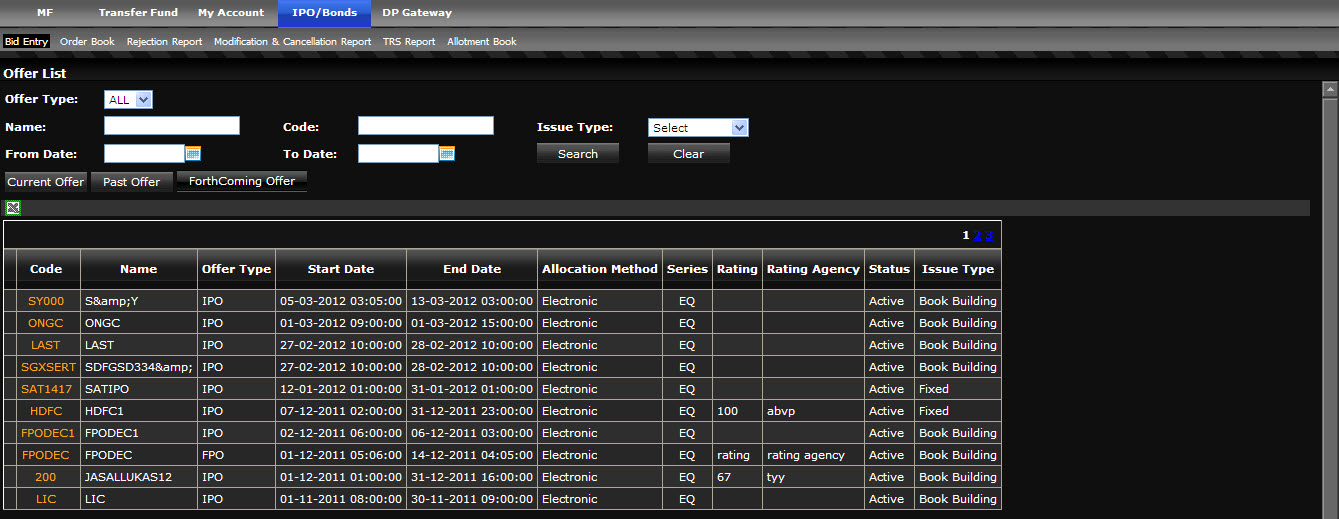
Task: Click into the Name input field
Action: click(172, 126)
